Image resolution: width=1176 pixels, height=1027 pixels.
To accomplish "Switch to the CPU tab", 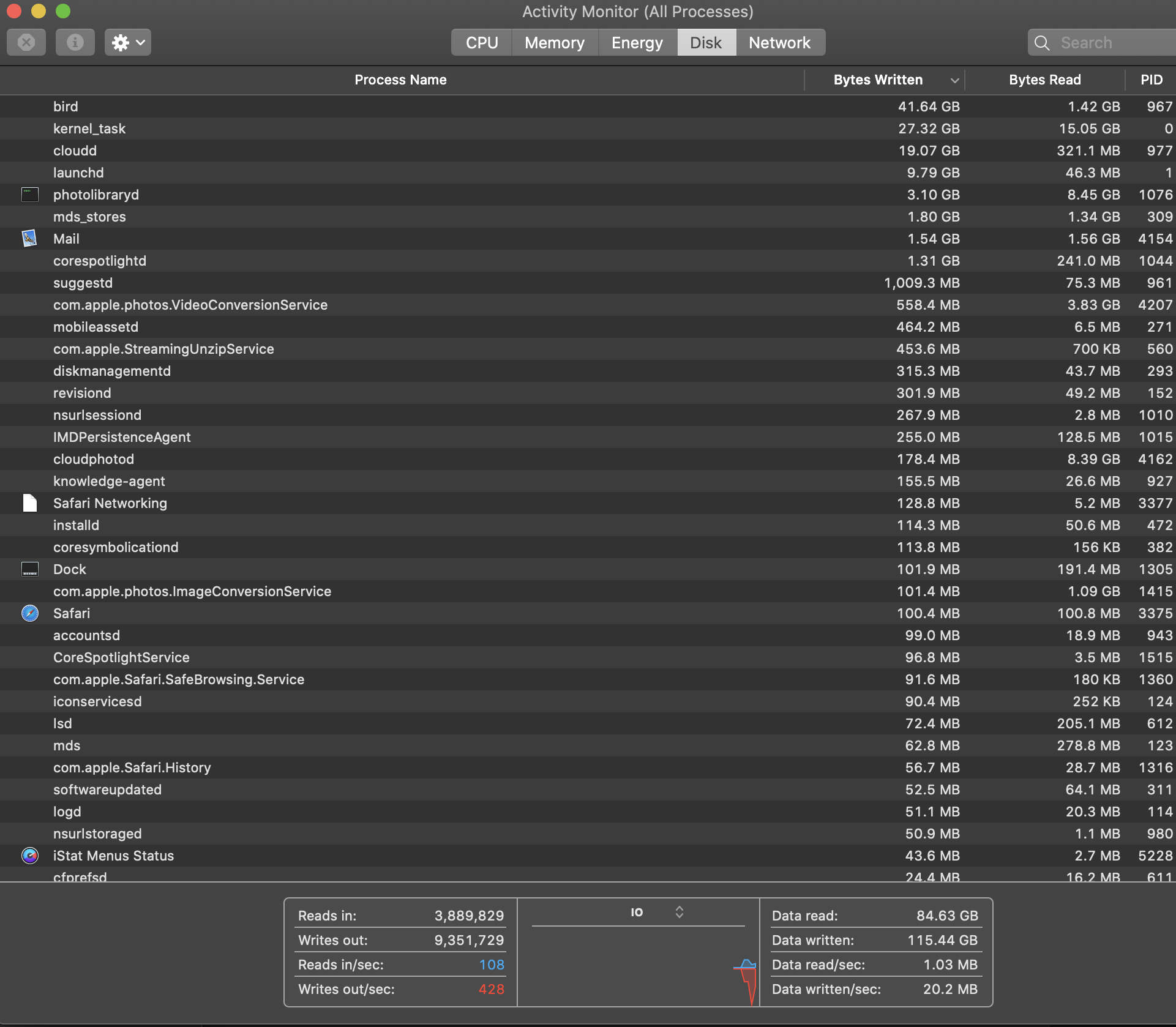I will pyautogui.click(x=482, y=43).
